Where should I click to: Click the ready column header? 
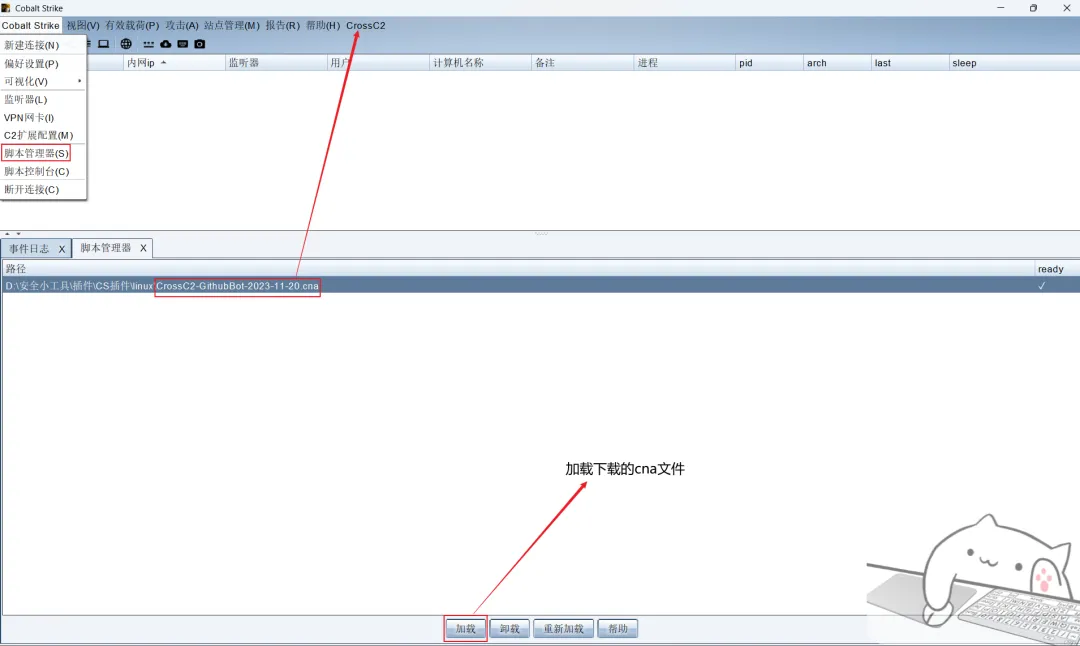coord(1057,269)
